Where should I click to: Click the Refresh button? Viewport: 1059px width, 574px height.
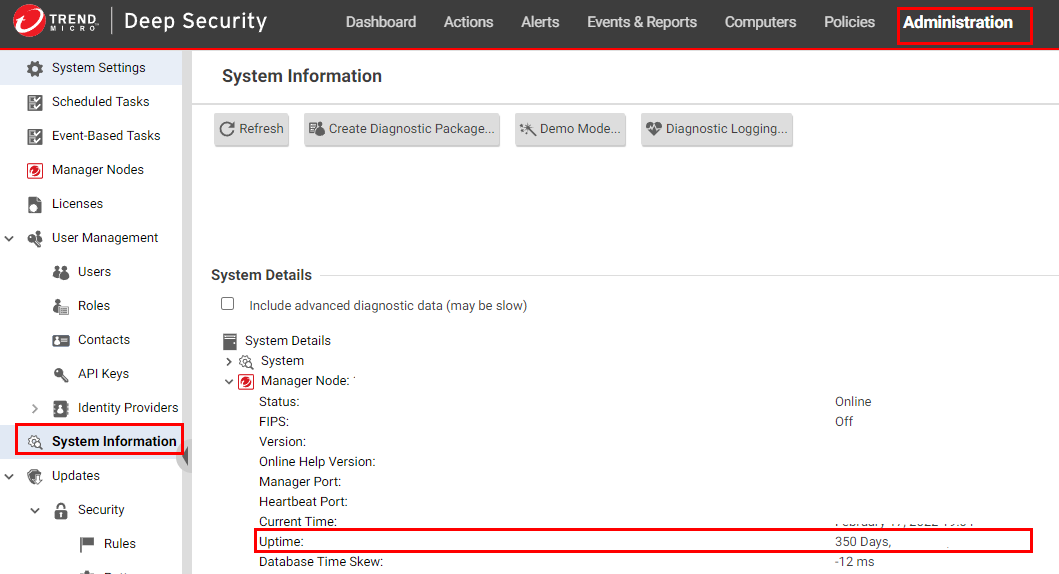pos(252,129)
